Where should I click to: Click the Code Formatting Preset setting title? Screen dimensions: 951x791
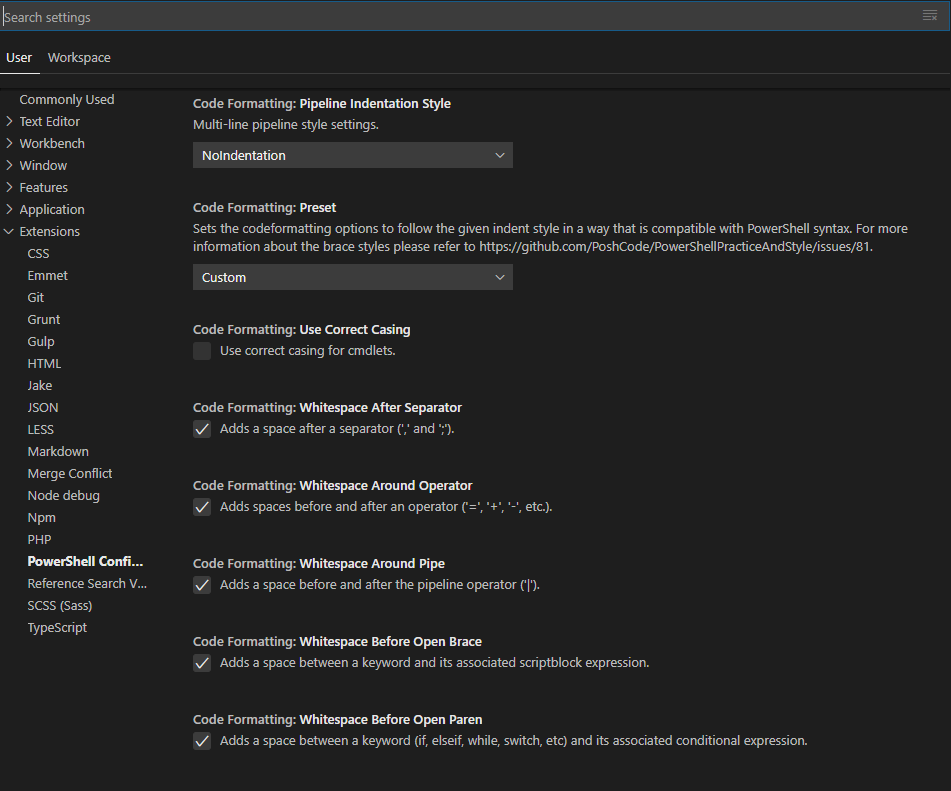(264, 207)
